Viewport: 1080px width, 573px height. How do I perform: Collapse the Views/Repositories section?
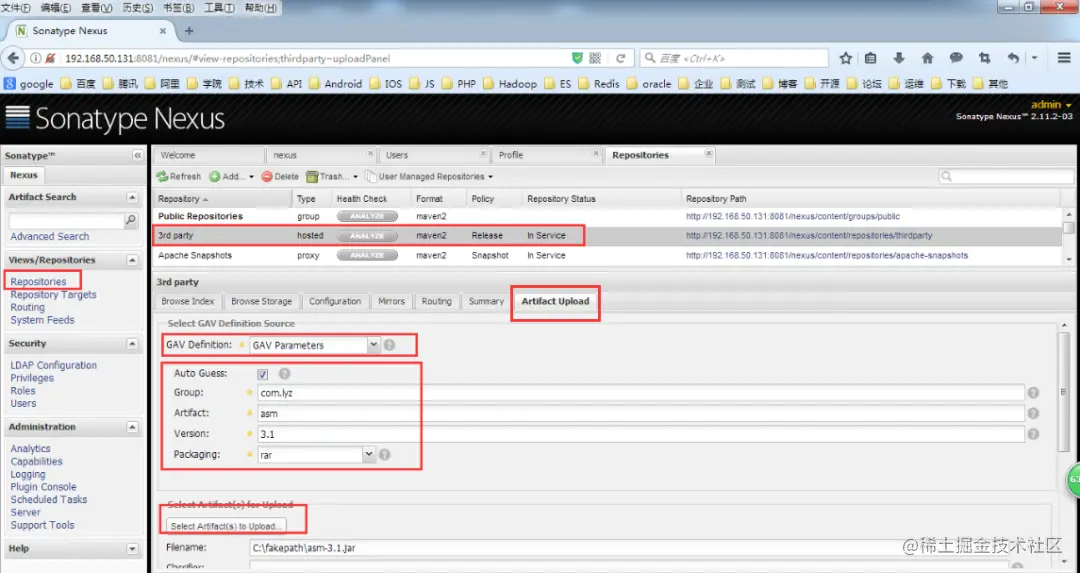[x=132, y=260]
